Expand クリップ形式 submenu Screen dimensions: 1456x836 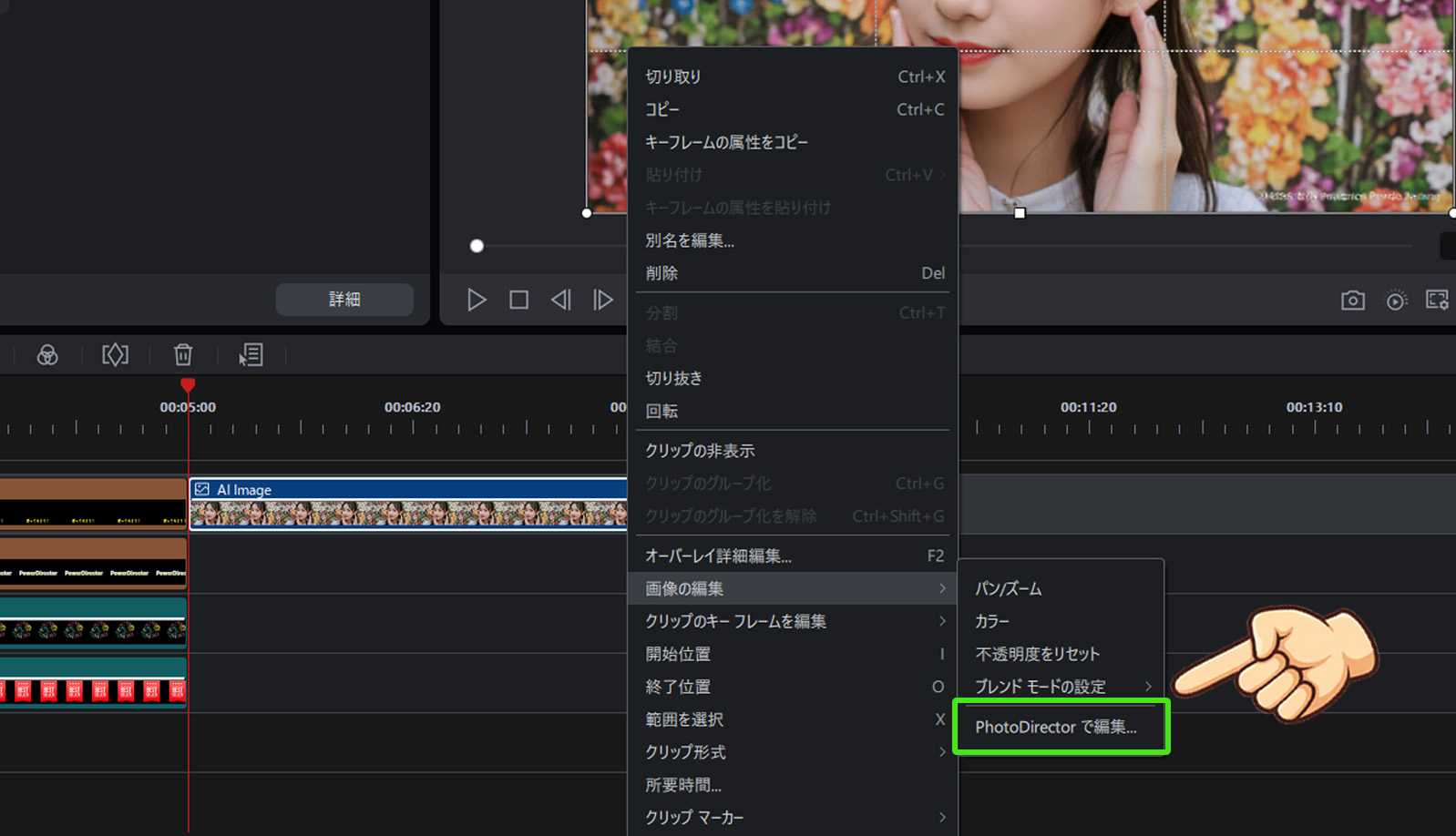click(793, 752)
